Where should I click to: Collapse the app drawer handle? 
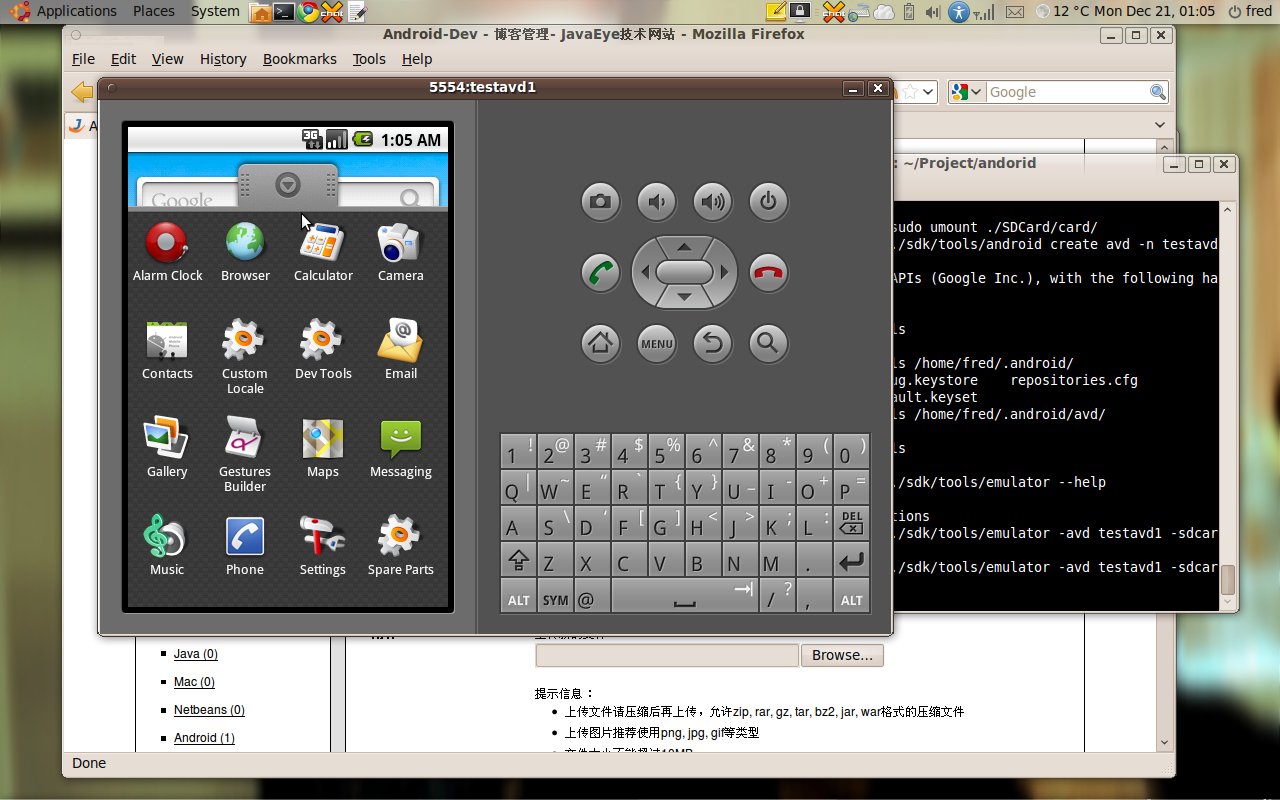click(x=288, y=184)
